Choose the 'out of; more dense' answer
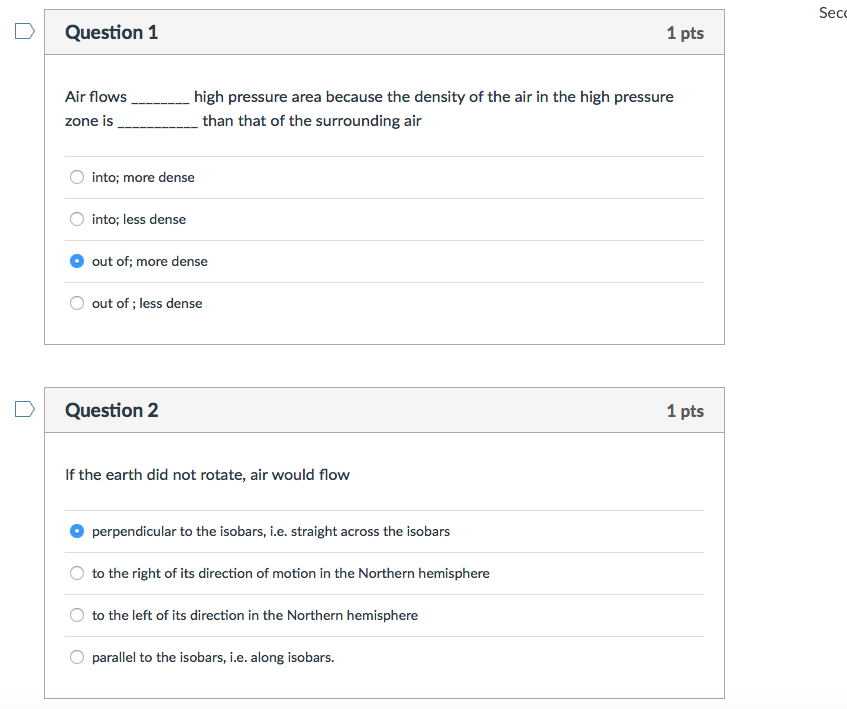Viewport: 847px width, 709px height. [x=77, y=261]
